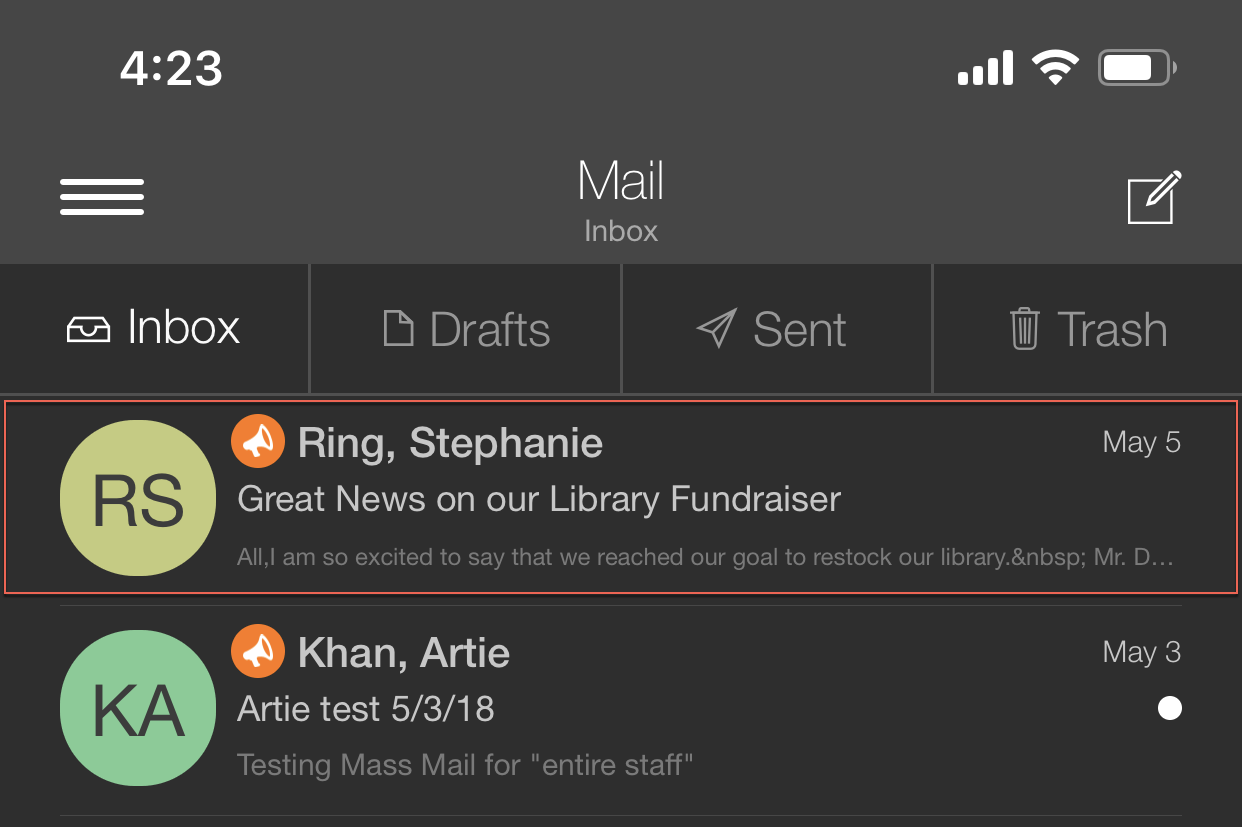Switch to the Trash tab

(1088, 329)
